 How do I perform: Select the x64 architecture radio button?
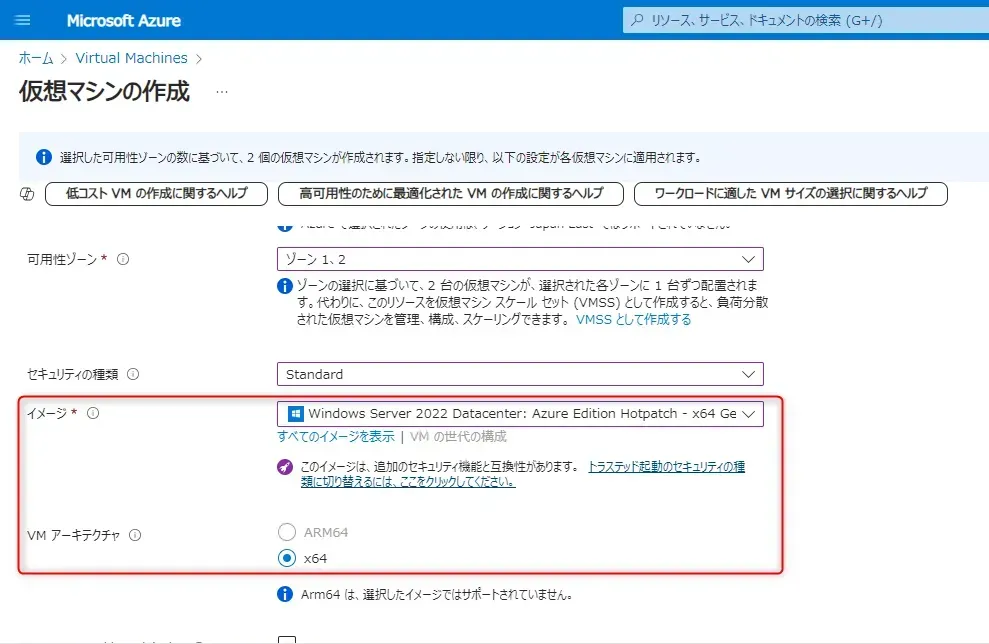287,558
